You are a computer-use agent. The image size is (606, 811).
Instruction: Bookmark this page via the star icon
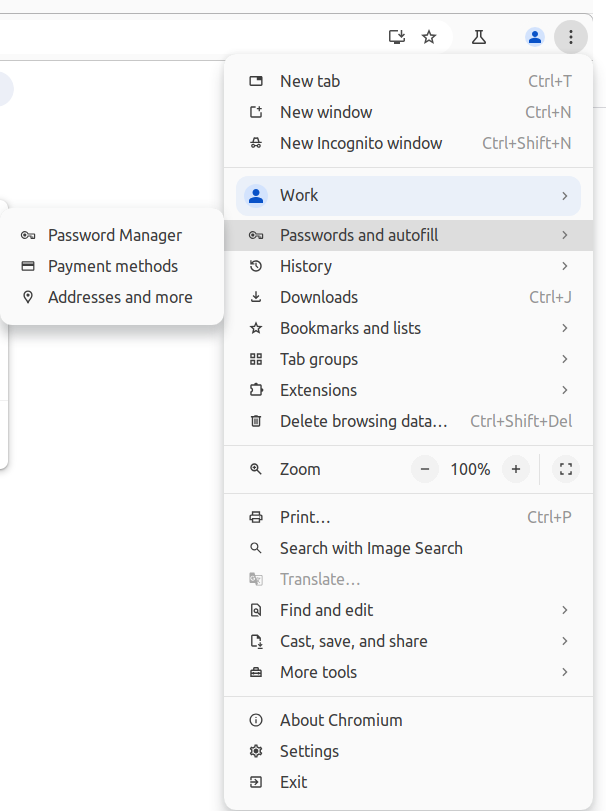[x=429, y=36]
